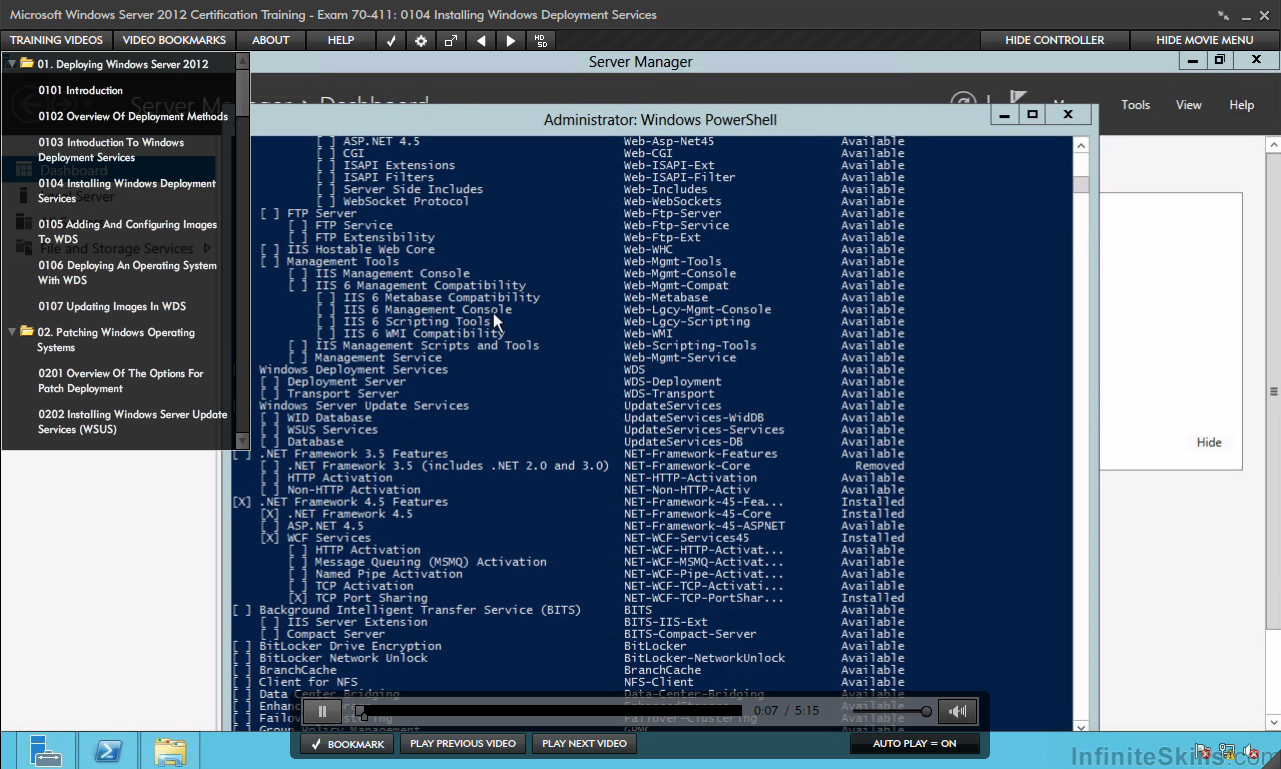The image size is (1281, 769).
Task: Click 'BitLocker-NetworkUnlock' text in PowerShell
Action: (705, 657)
